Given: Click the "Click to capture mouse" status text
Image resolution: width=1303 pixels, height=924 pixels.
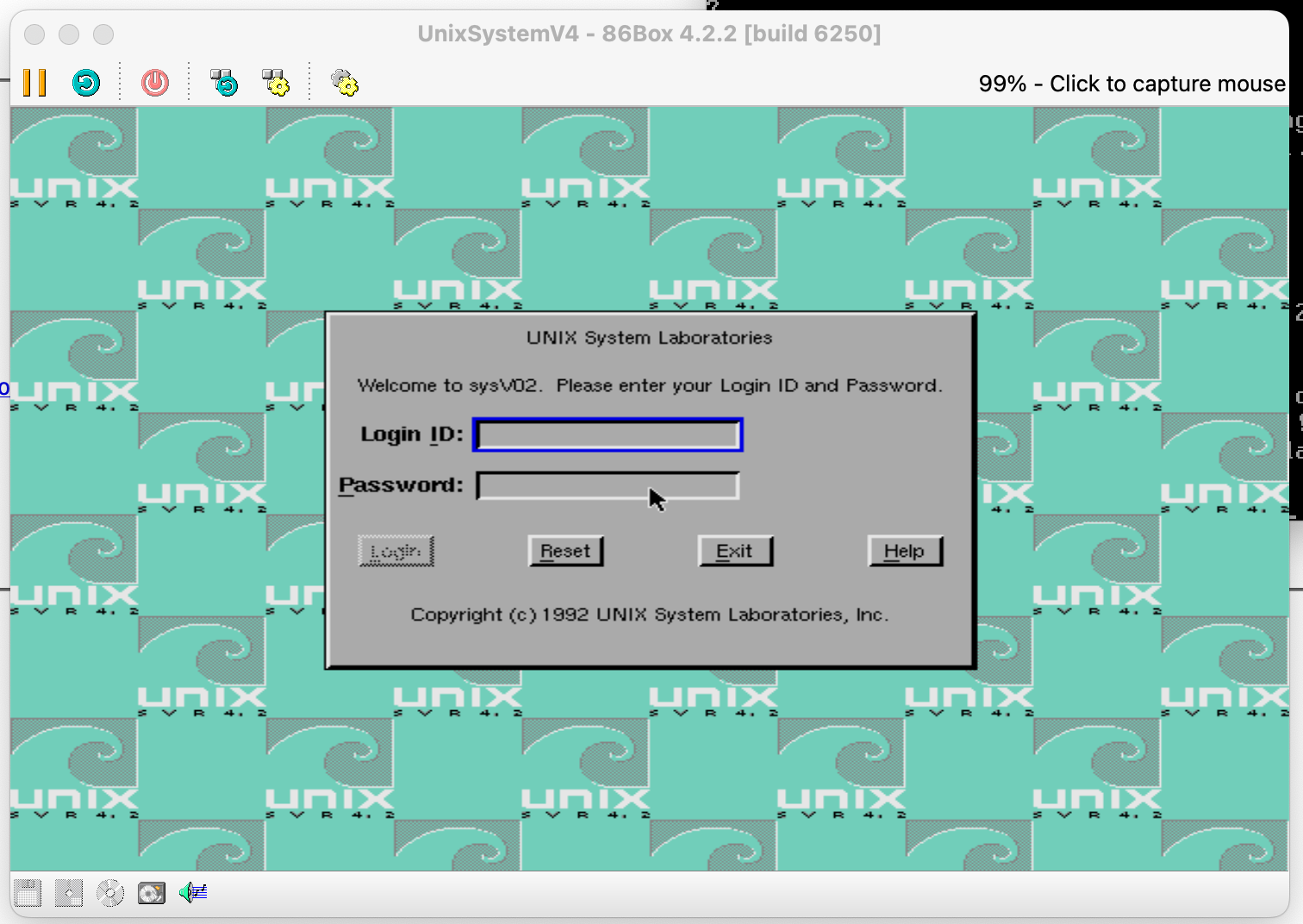Looking at the screenshot, I should (1132, 84).
